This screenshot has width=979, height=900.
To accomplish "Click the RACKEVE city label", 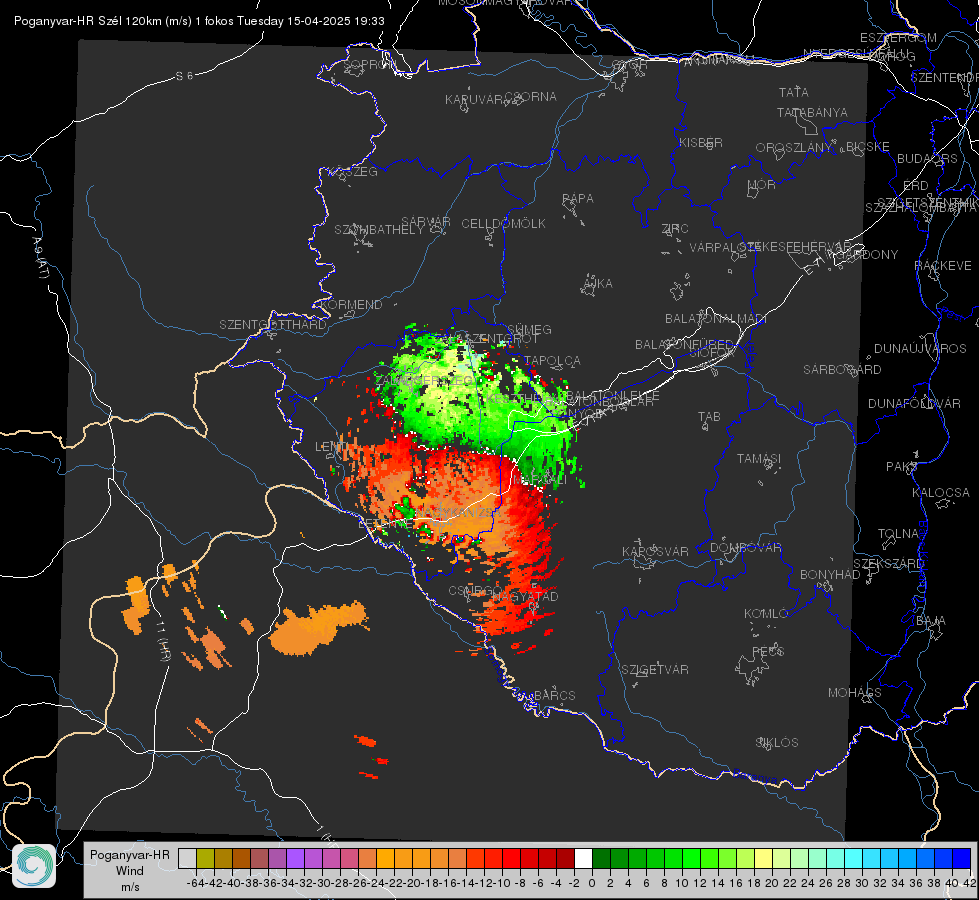I will pos(943,266).
